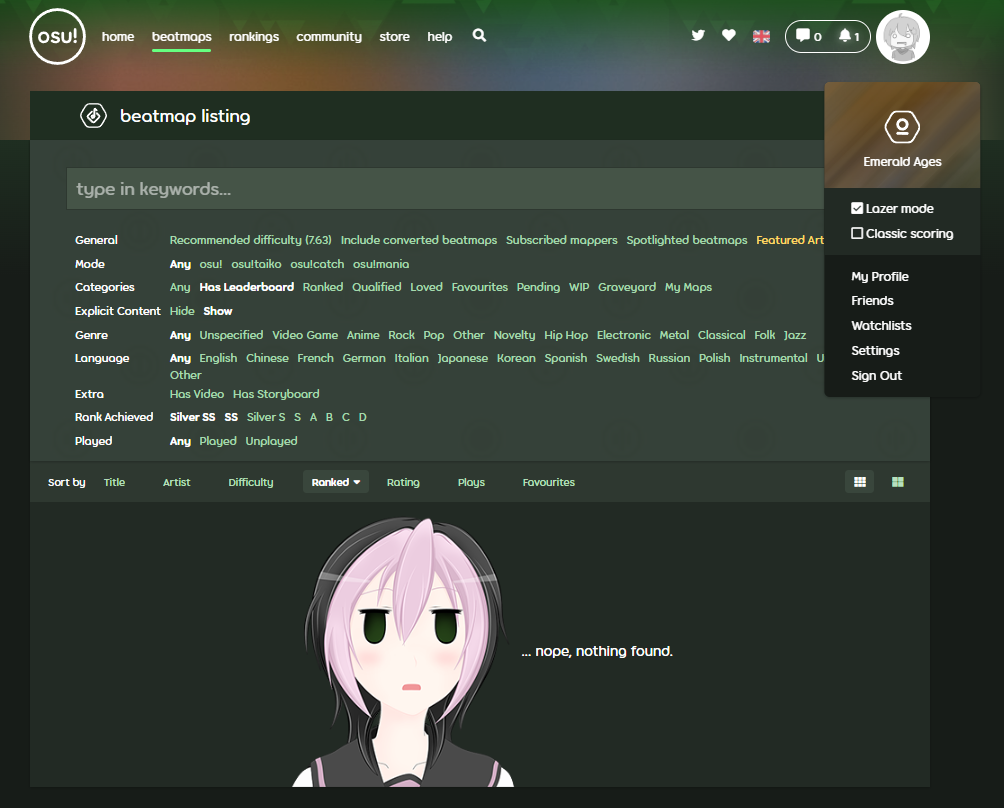
Task: Open the community nav menu
Action: pyautogui.click(x=329, y=37)
